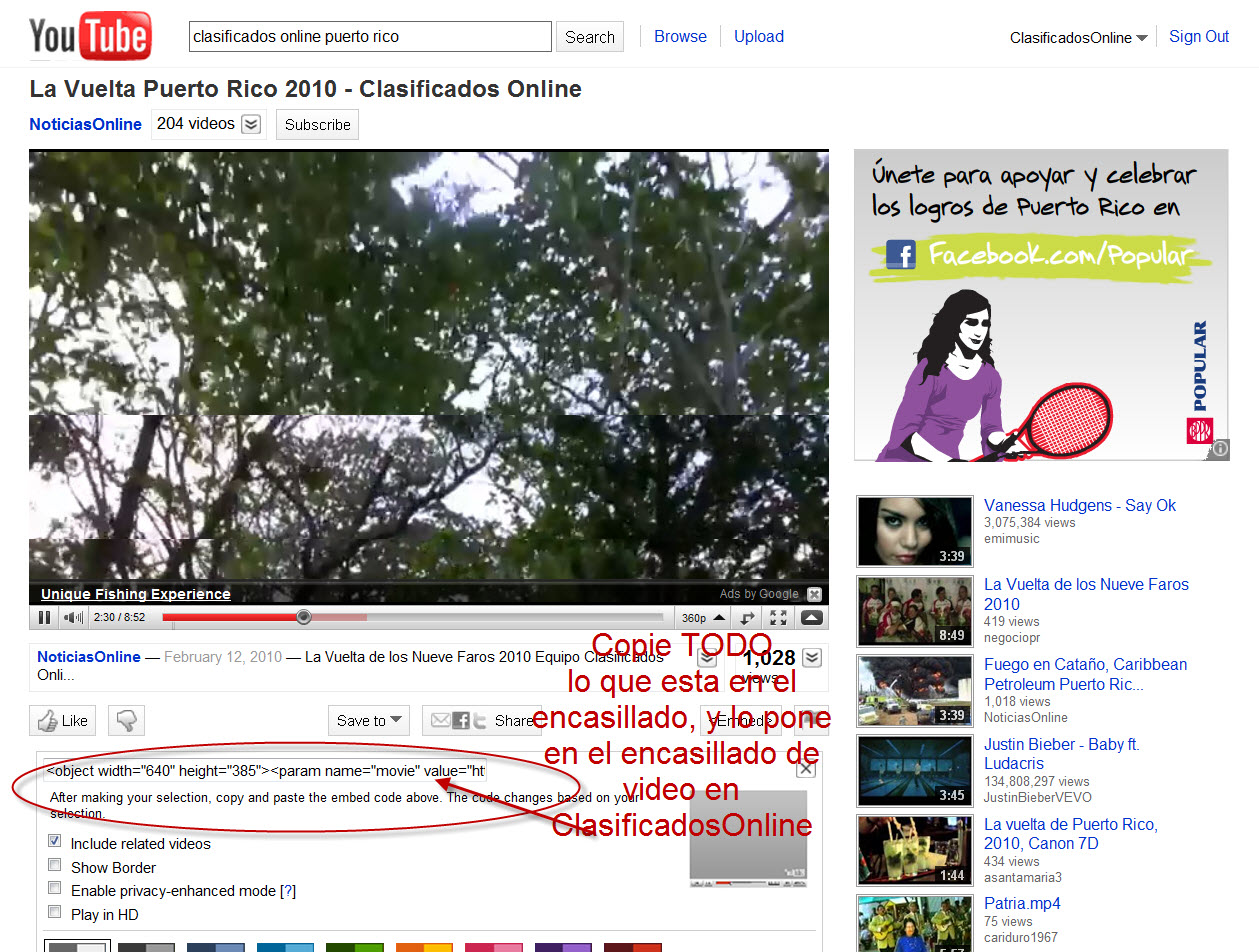Click the search box with clasificados query
1259x952 pixels.
[370, 37]
